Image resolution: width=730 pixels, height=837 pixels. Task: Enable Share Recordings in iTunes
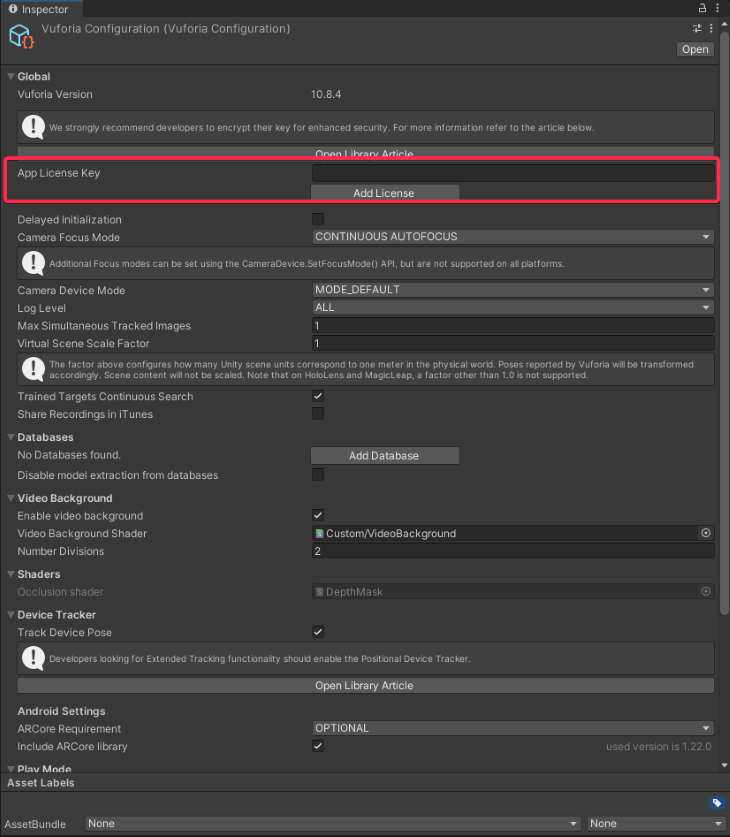tap(318, 413)
